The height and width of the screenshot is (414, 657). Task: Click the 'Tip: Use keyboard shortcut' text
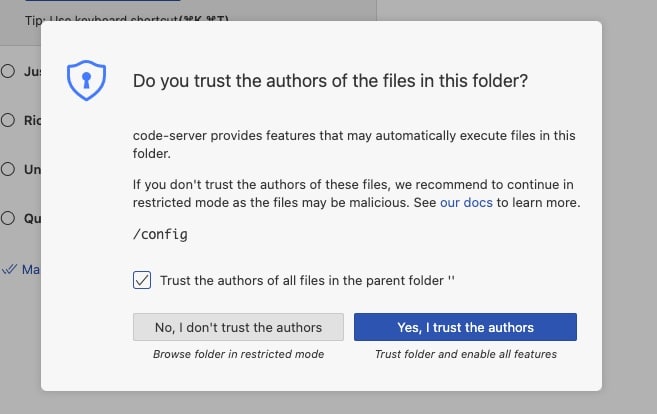coord(127,18)
